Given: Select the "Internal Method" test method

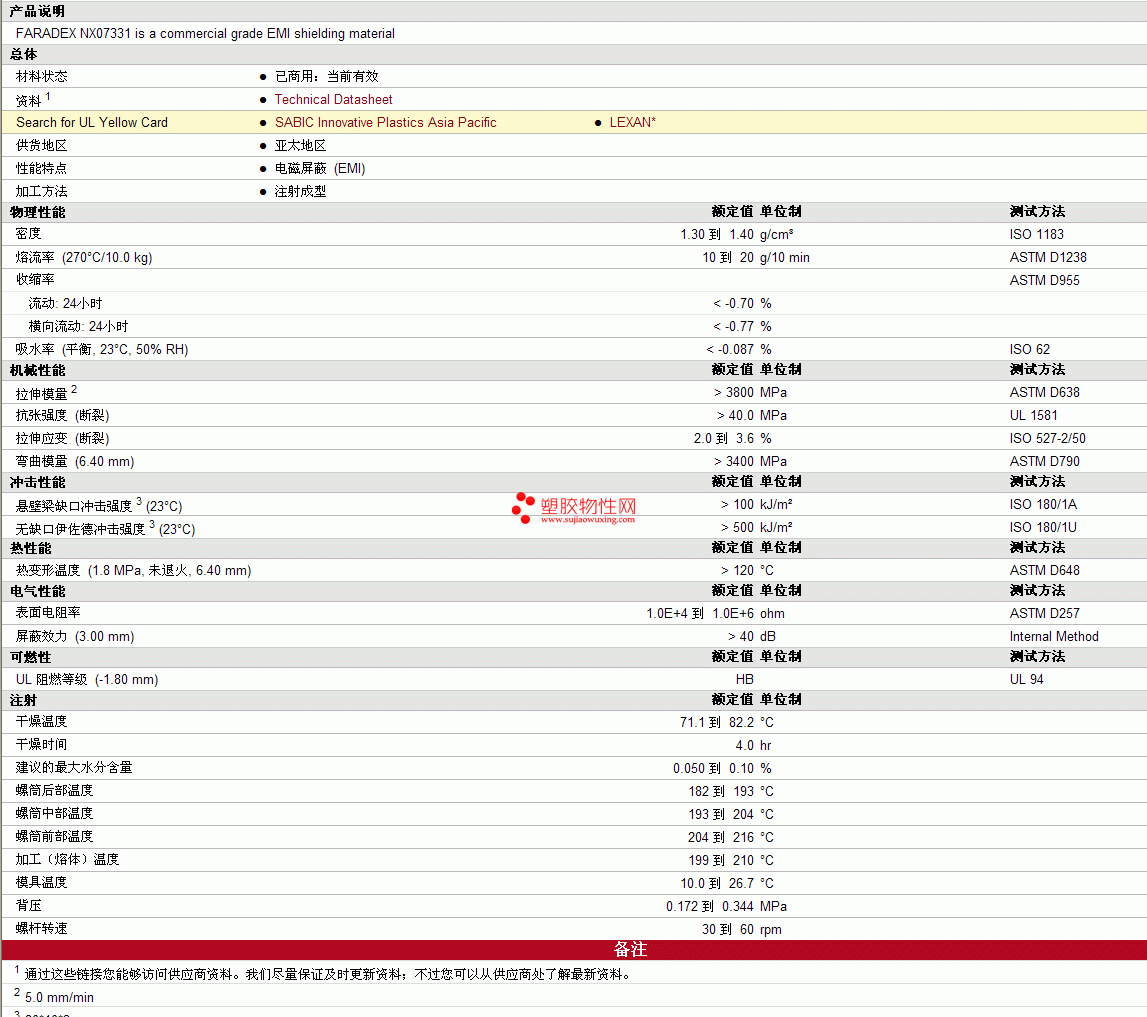Looking at the screenshot, I should point(1054,637).
